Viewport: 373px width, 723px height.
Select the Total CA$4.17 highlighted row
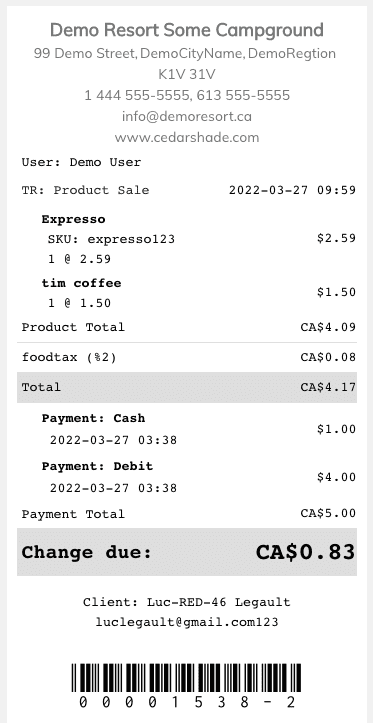click(x=187, y=387)
